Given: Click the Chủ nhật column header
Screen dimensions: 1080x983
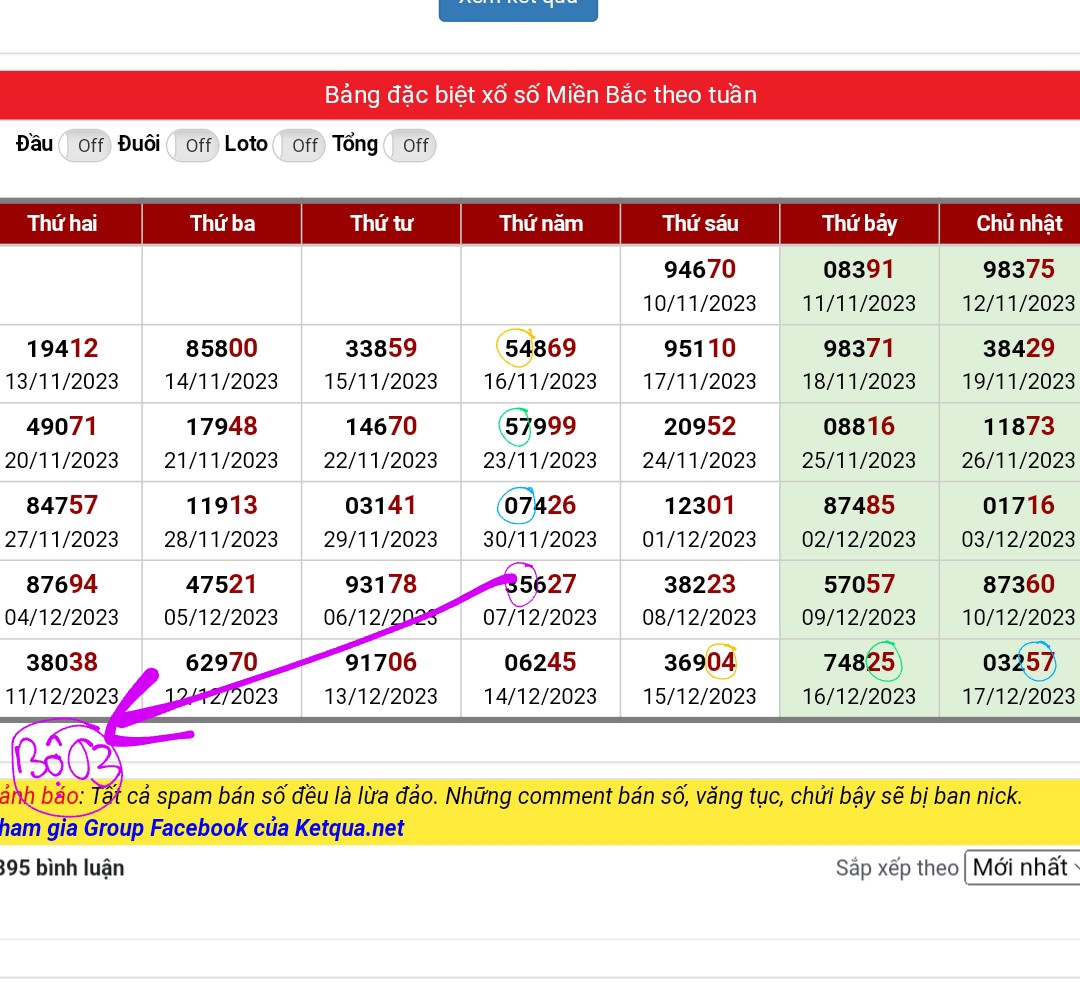Looking at the screenshot, I should tap(1018, 223).
